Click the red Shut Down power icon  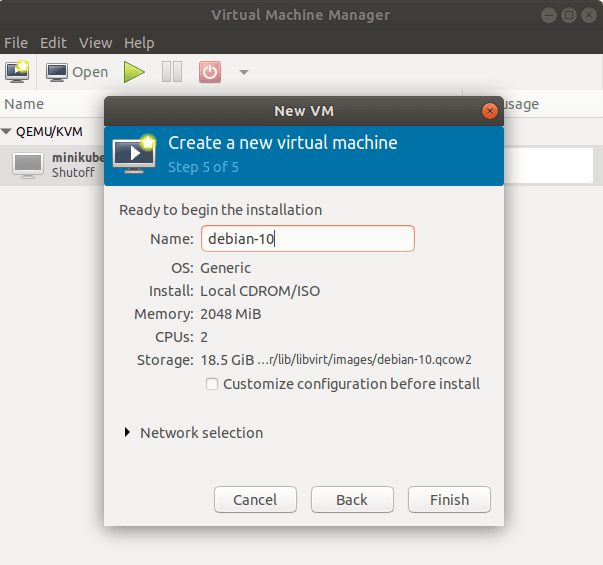point(210,72)
